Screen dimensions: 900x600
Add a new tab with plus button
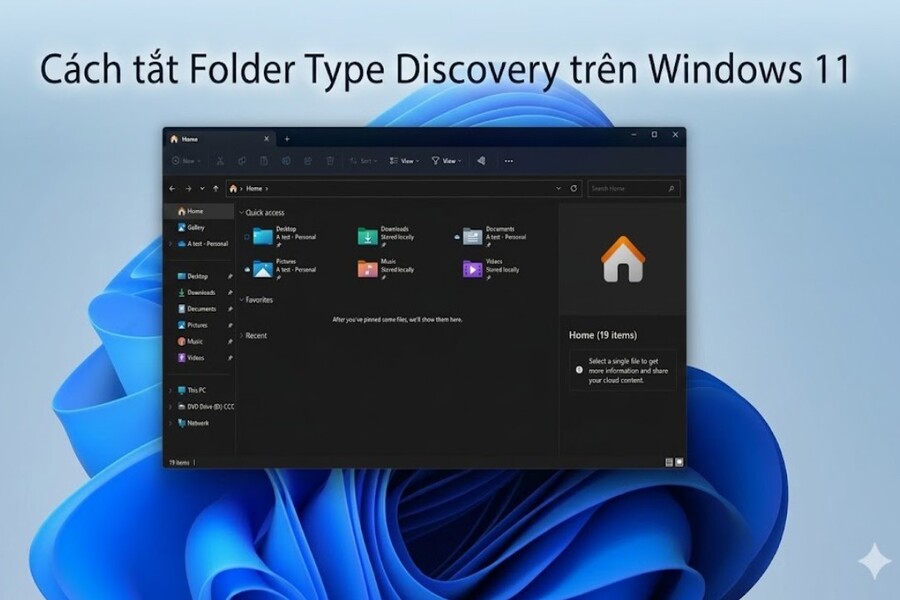pyautogui.click(x=287, y=139)
